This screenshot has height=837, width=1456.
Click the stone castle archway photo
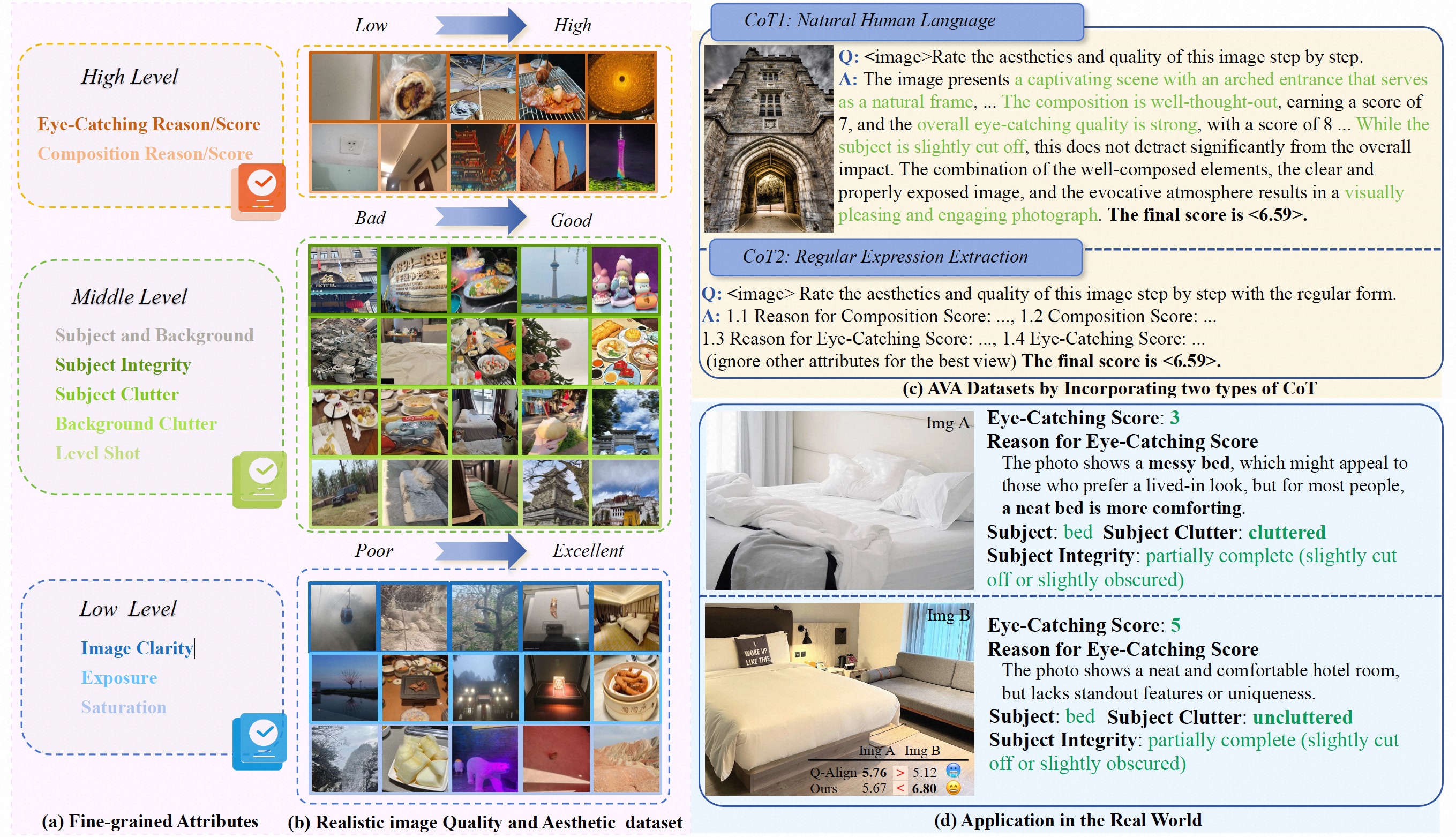(768, 139)
